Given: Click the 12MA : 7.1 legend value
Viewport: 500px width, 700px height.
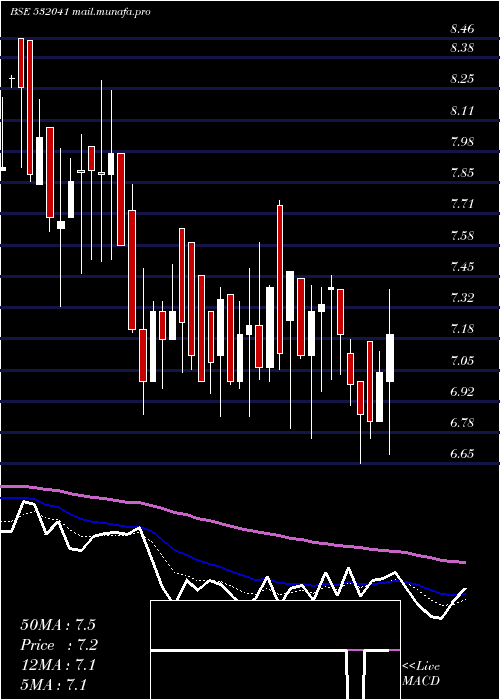Looking at the screenshot, I should tap(58, 665).
